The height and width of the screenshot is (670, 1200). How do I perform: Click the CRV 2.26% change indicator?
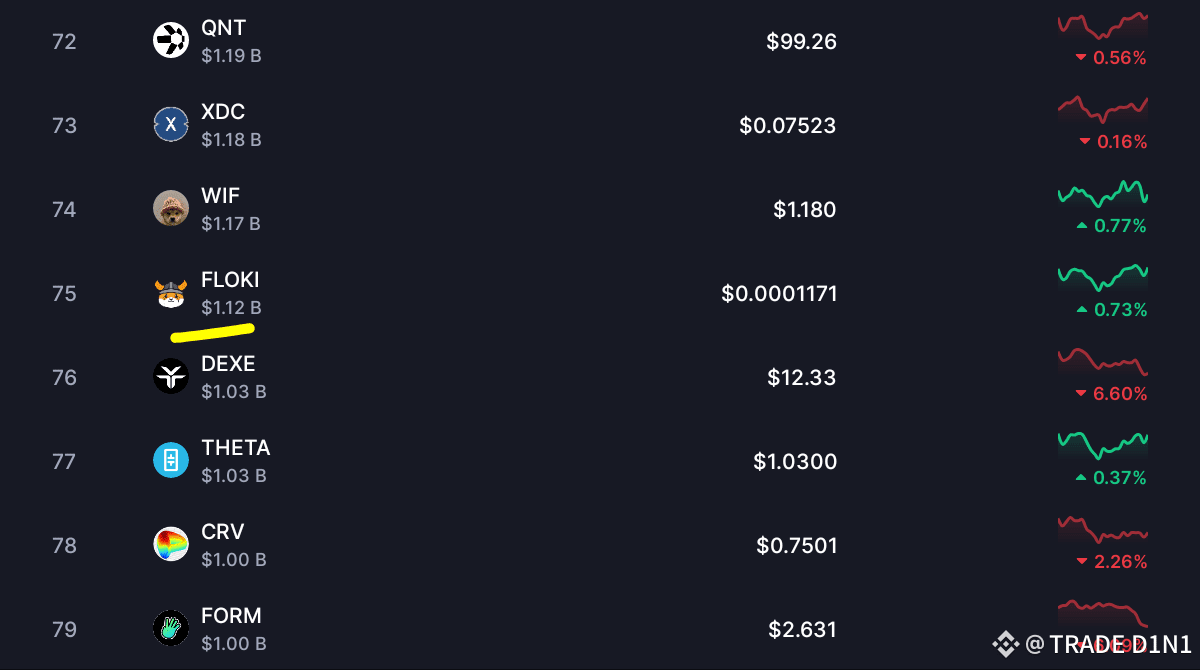coord(1111,562)
